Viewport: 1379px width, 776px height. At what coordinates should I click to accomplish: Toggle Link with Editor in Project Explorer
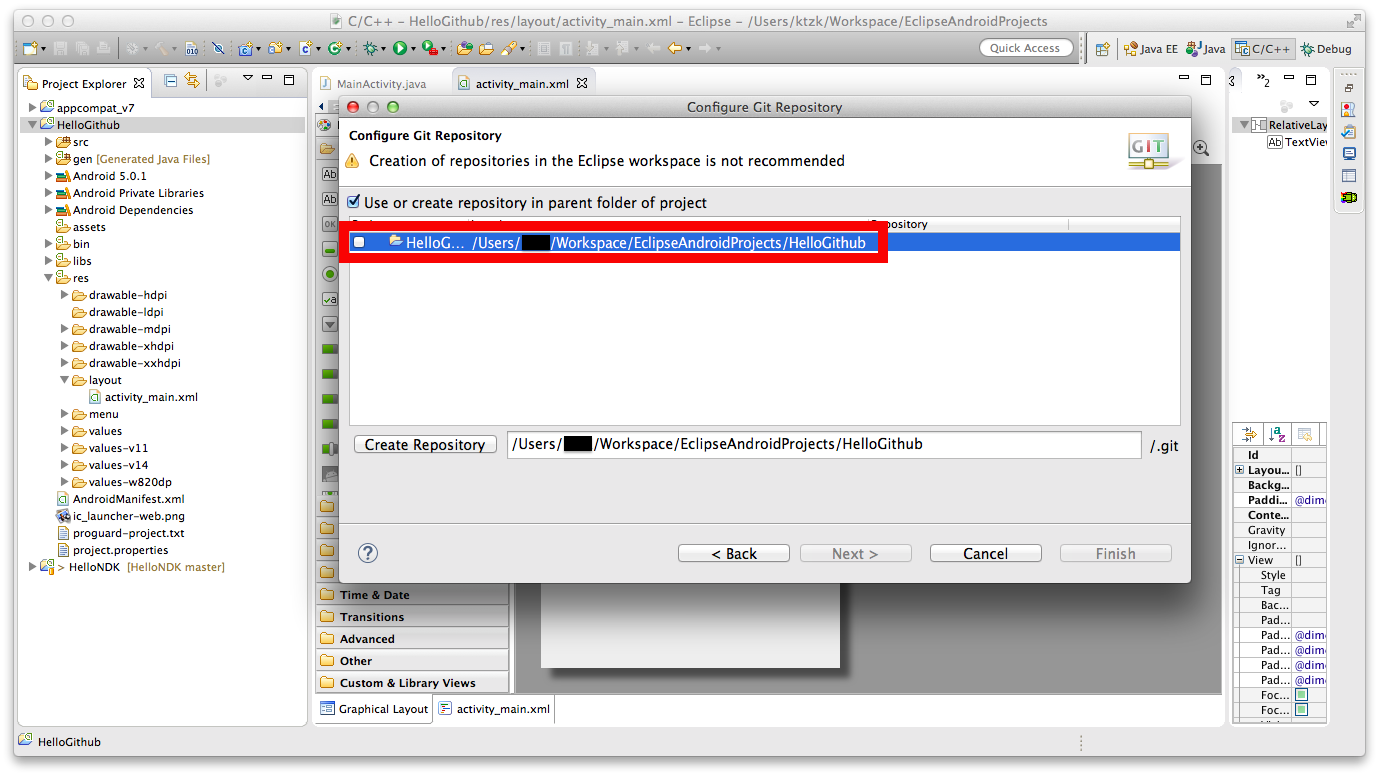pos(192,81)
